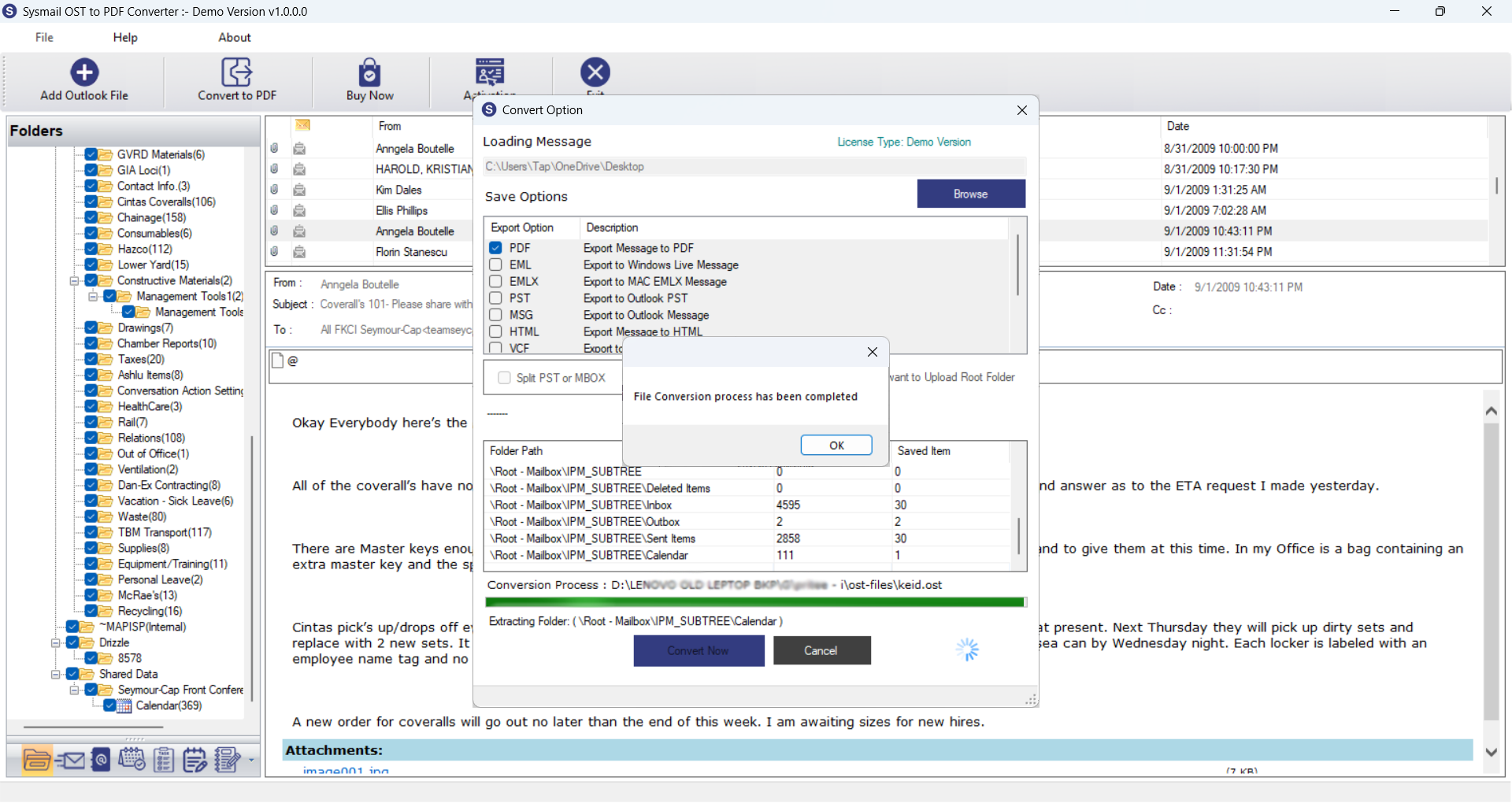Switch to mail view icon in bottom bar

(x=70, y=760)
